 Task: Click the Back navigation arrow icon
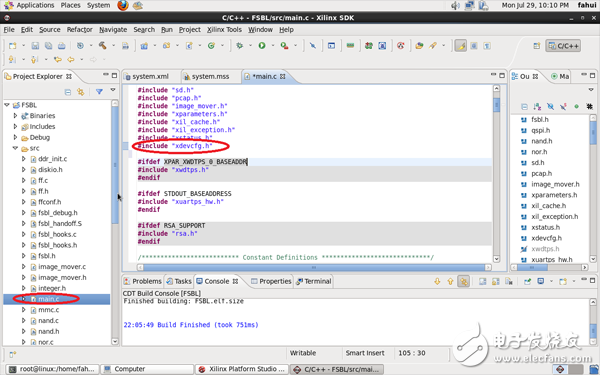pos(71,59)
